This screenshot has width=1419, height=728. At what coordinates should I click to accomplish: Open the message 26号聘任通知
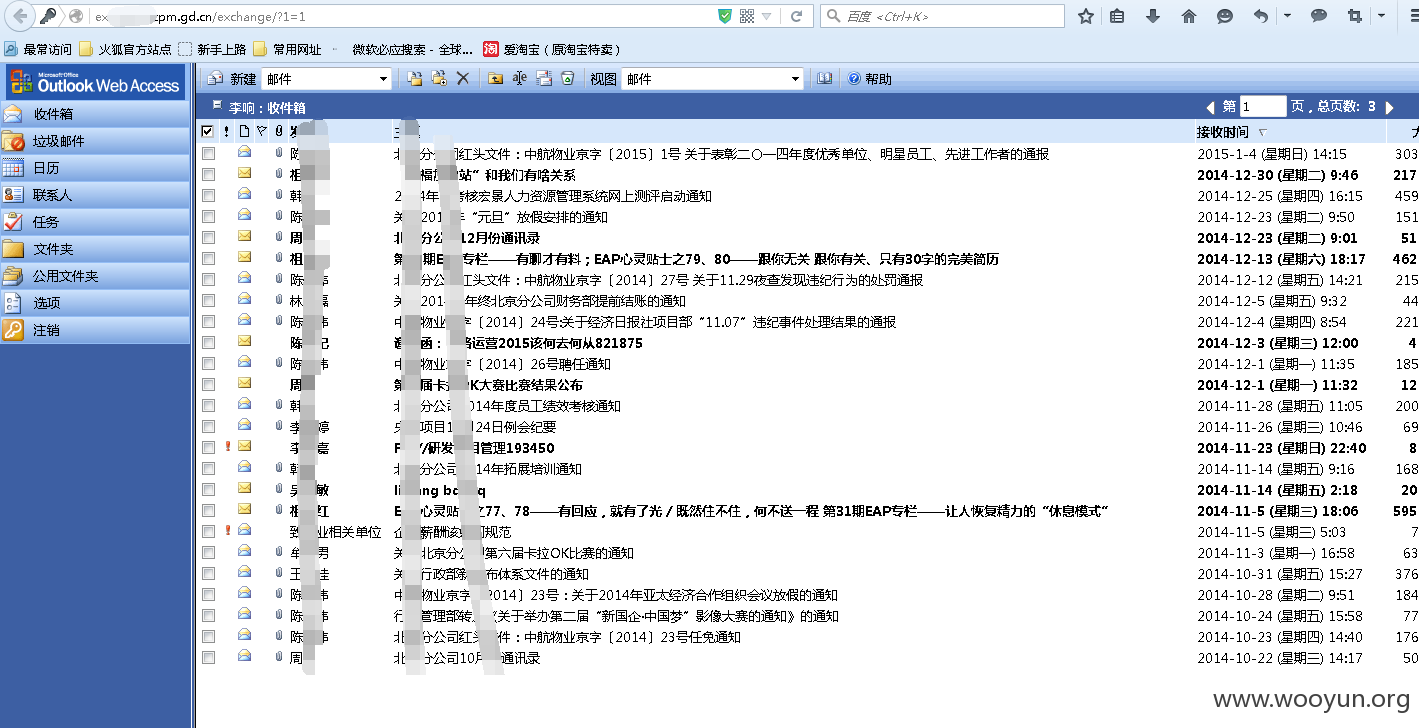(x=502, y=364)
